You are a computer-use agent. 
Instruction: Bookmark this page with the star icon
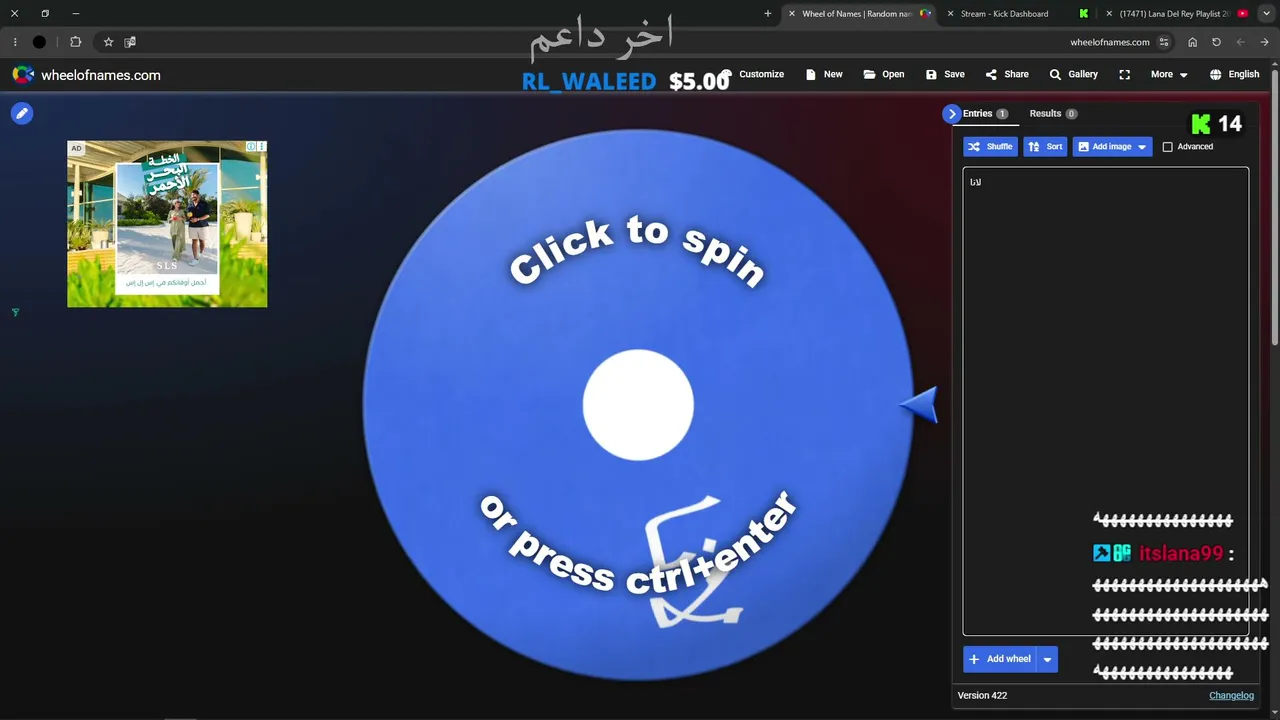pos(108,42)
